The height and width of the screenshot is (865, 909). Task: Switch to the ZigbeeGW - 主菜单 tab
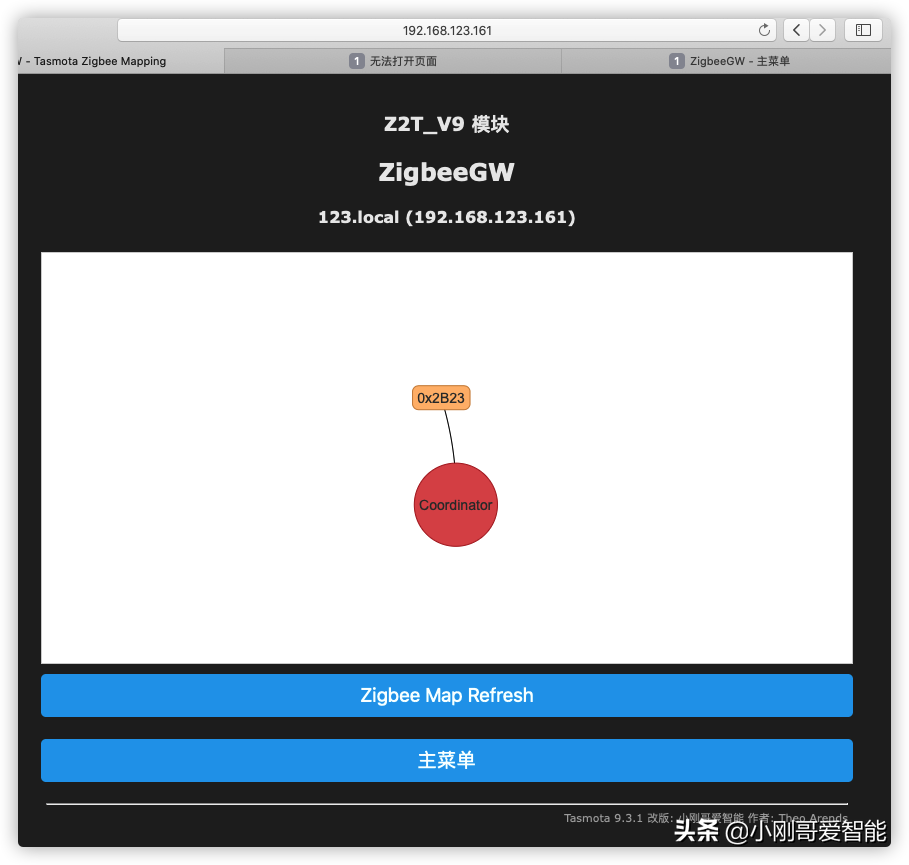point(726,61)
